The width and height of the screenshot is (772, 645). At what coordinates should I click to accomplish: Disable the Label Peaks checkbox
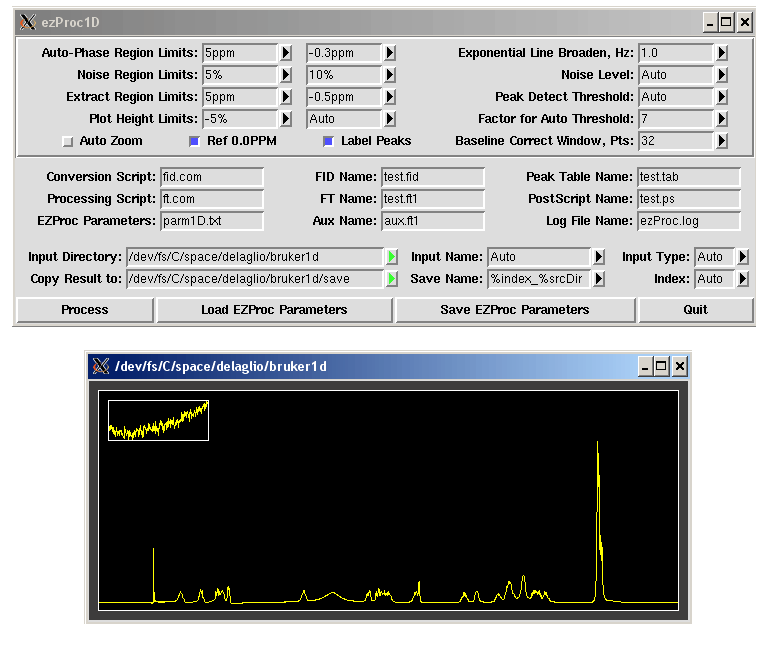(x=328, y=142)
